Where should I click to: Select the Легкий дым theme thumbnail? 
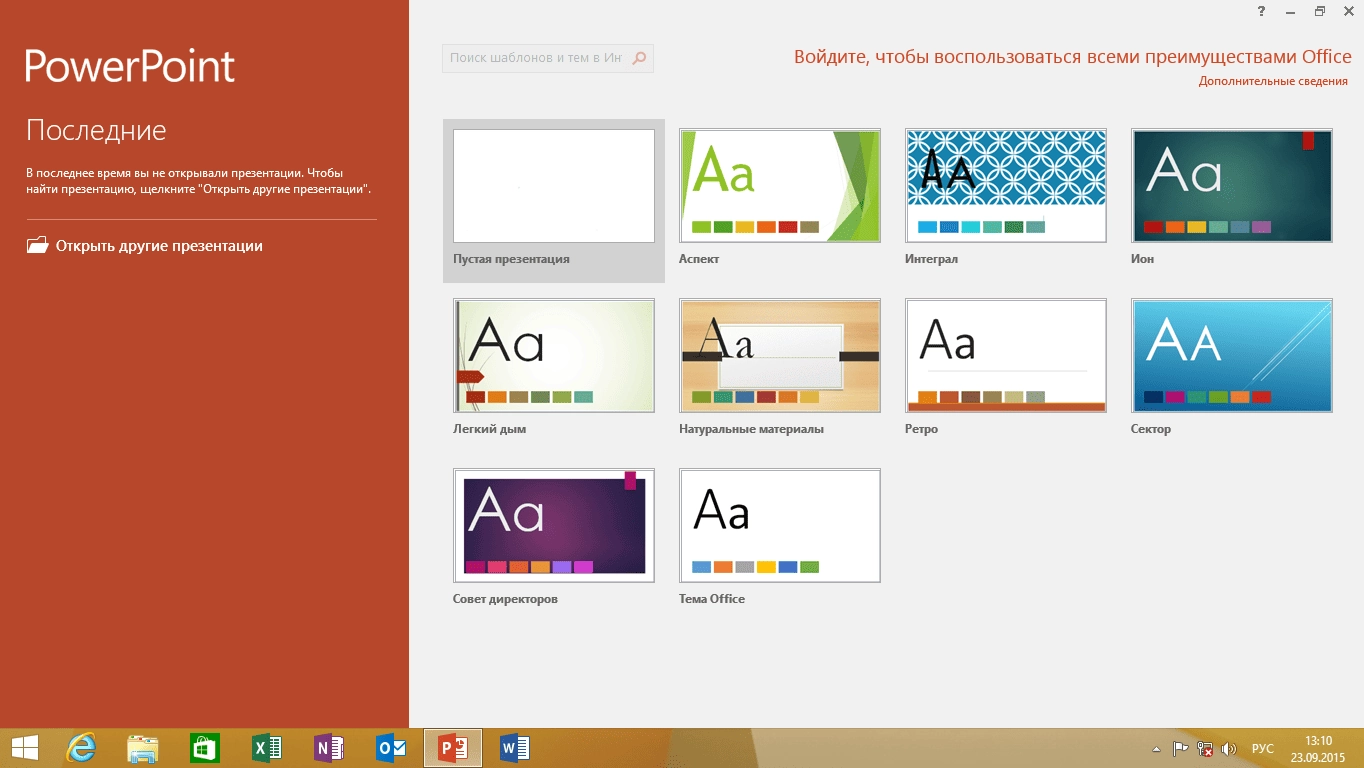[554, 356]
